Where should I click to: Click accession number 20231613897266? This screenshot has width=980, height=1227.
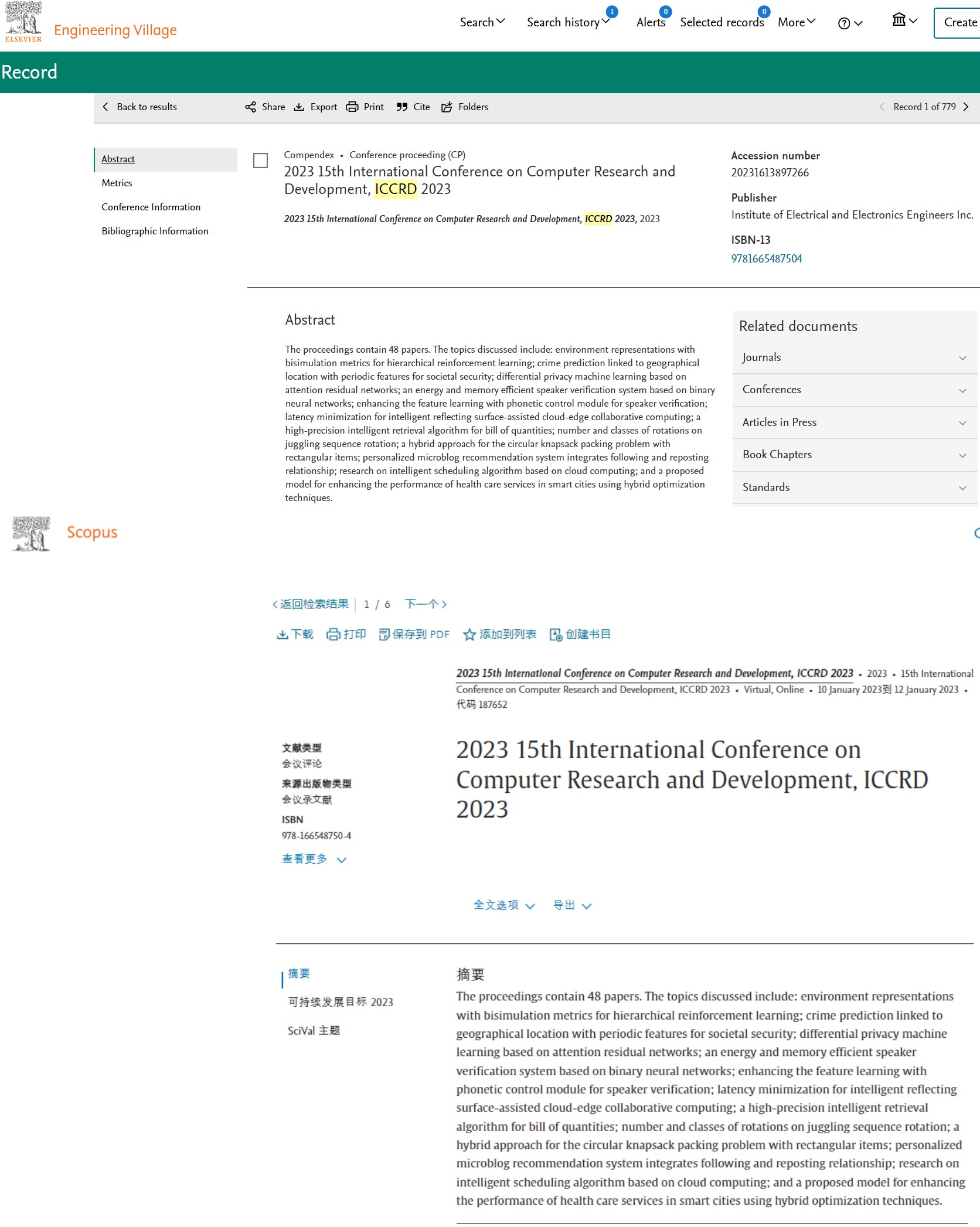[x=770, y=173]
